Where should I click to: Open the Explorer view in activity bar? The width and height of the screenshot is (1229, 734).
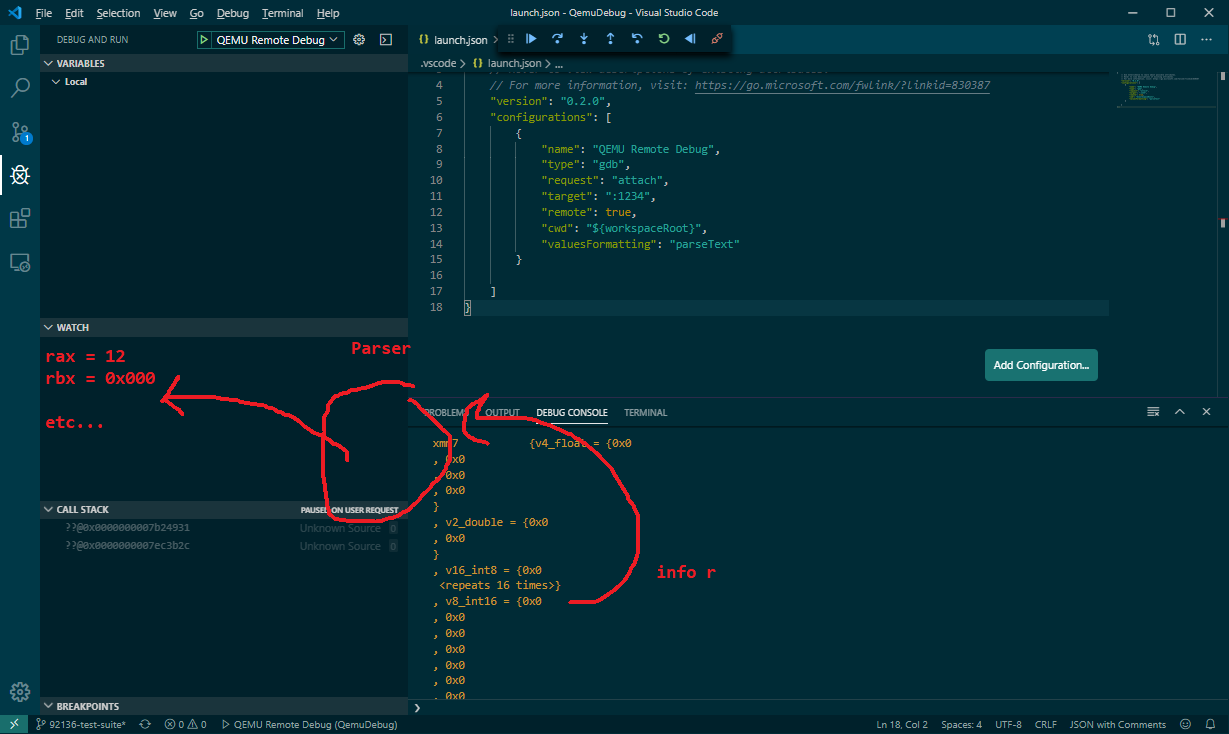click(x=19, y=45)
